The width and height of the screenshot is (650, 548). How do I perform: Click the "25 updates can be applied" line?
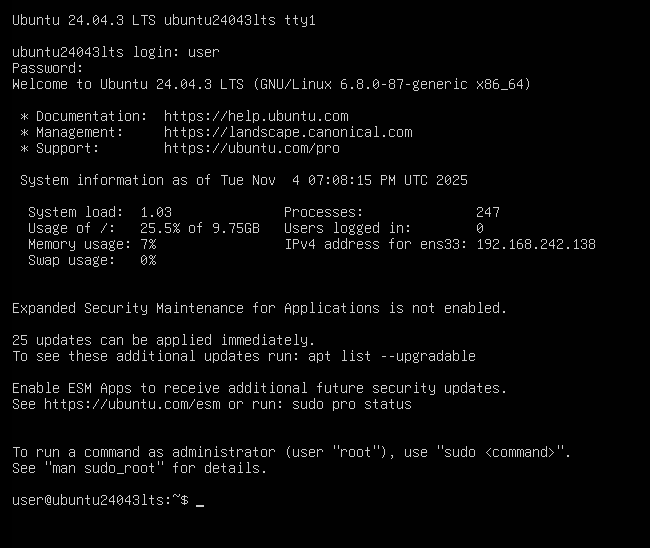pos(163,340)
